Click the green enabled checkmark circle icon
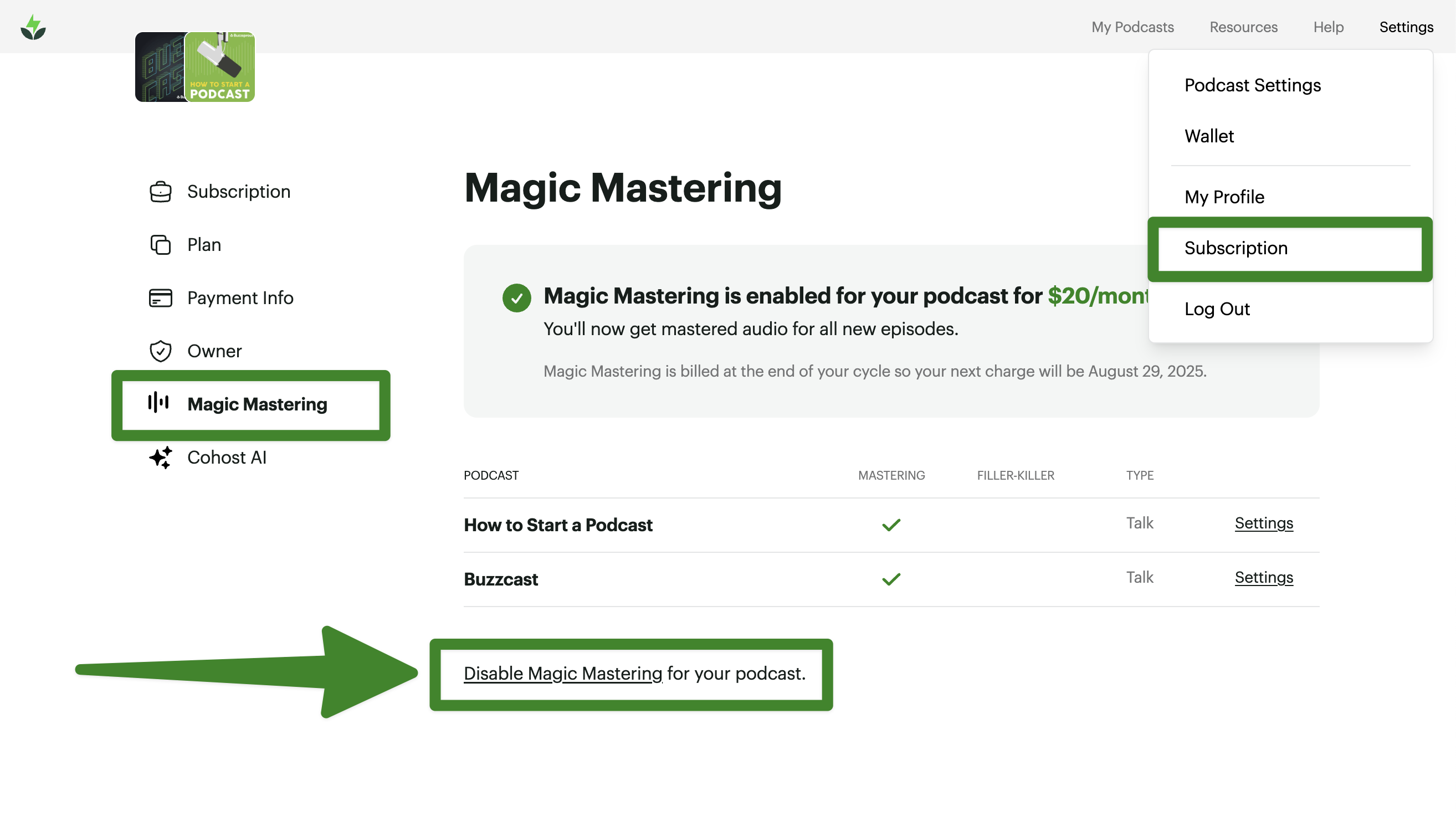The image size is (1456, 832). pyautogui.click(x=516, y=297)
